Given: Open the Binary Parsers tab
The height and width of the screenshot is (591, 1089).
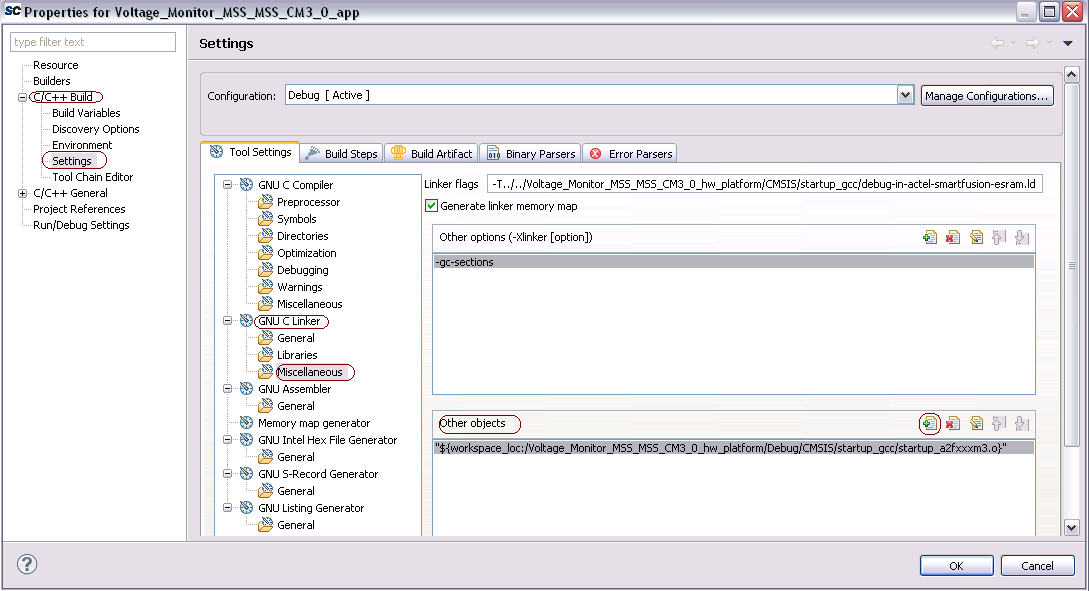Looking at the screenshot, I should click(x=530, y=152).
